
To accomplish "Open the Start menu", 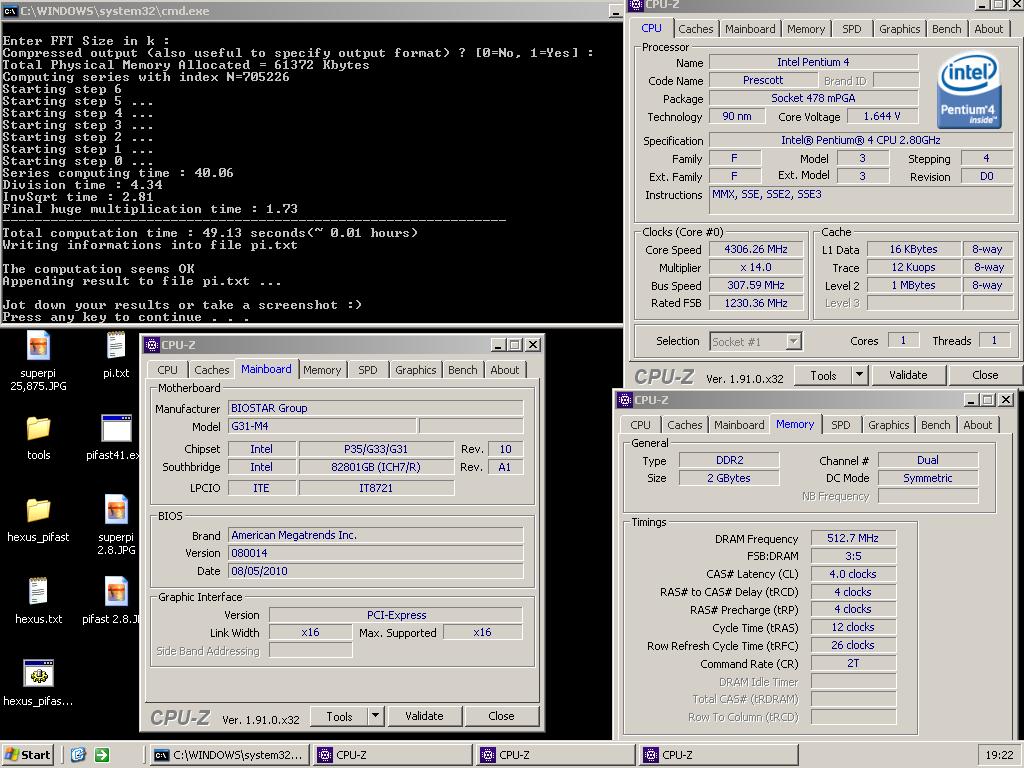I will pos(27,755).
